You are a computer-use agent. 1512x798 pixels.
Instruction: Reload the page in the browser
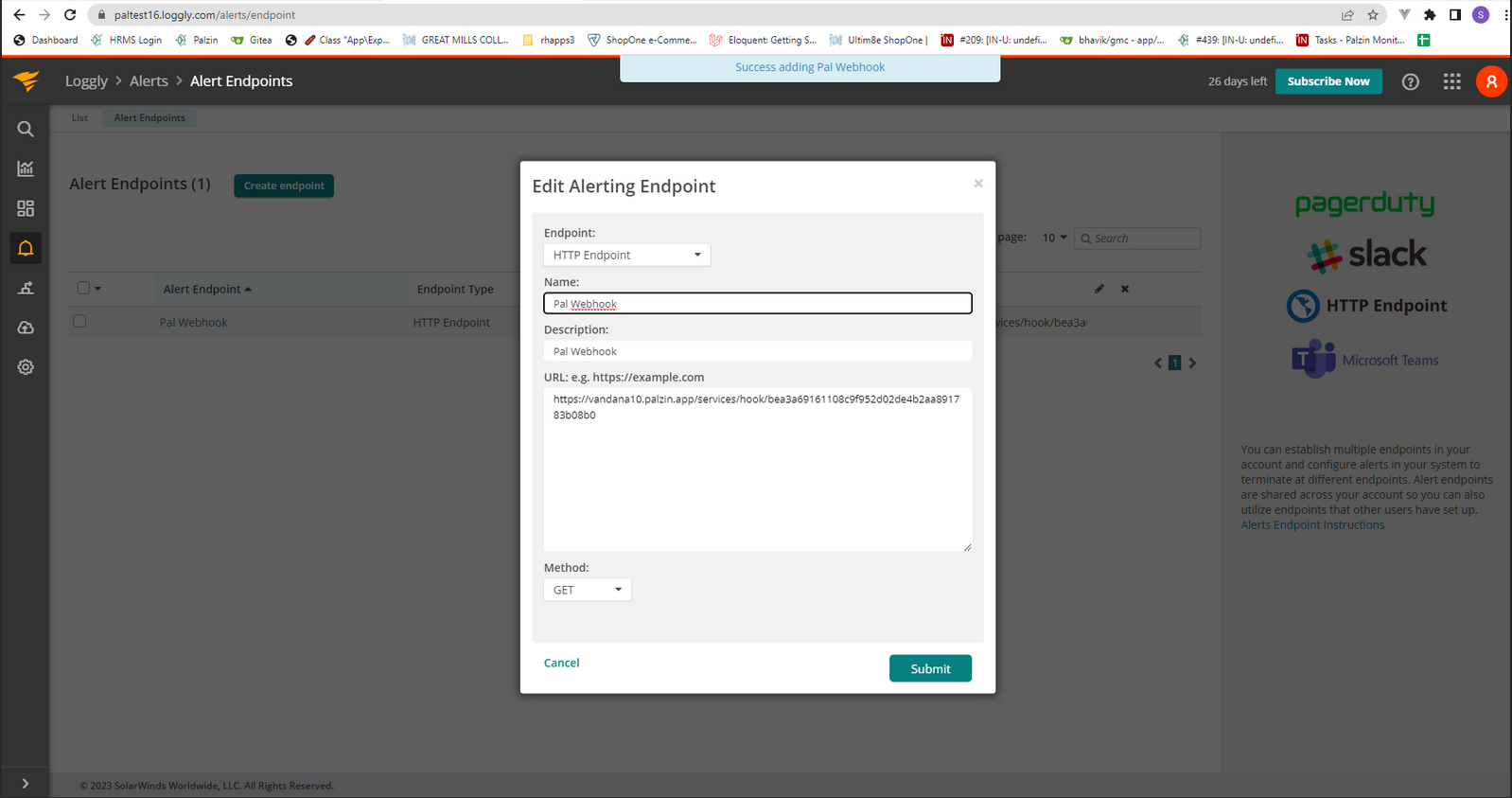pyautogui.click(x=70, y=15)
